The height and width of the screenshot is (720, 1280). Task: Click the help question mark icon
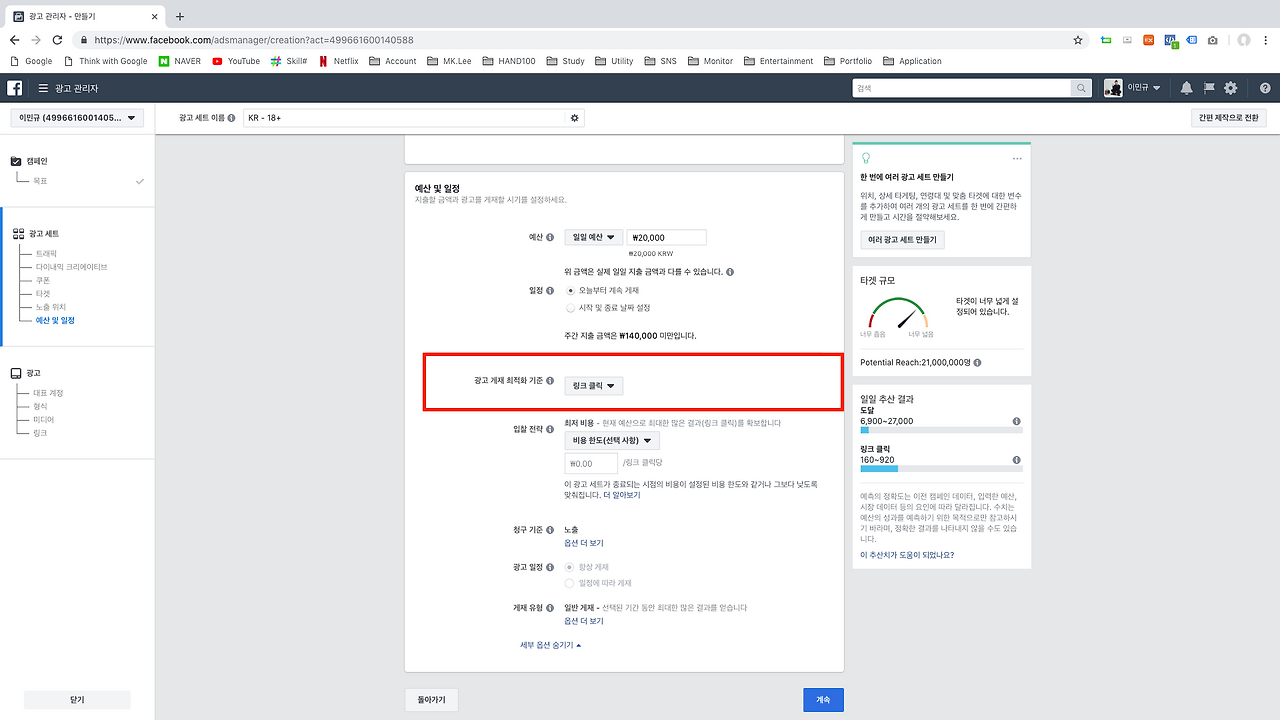(x=1262, y=88)
